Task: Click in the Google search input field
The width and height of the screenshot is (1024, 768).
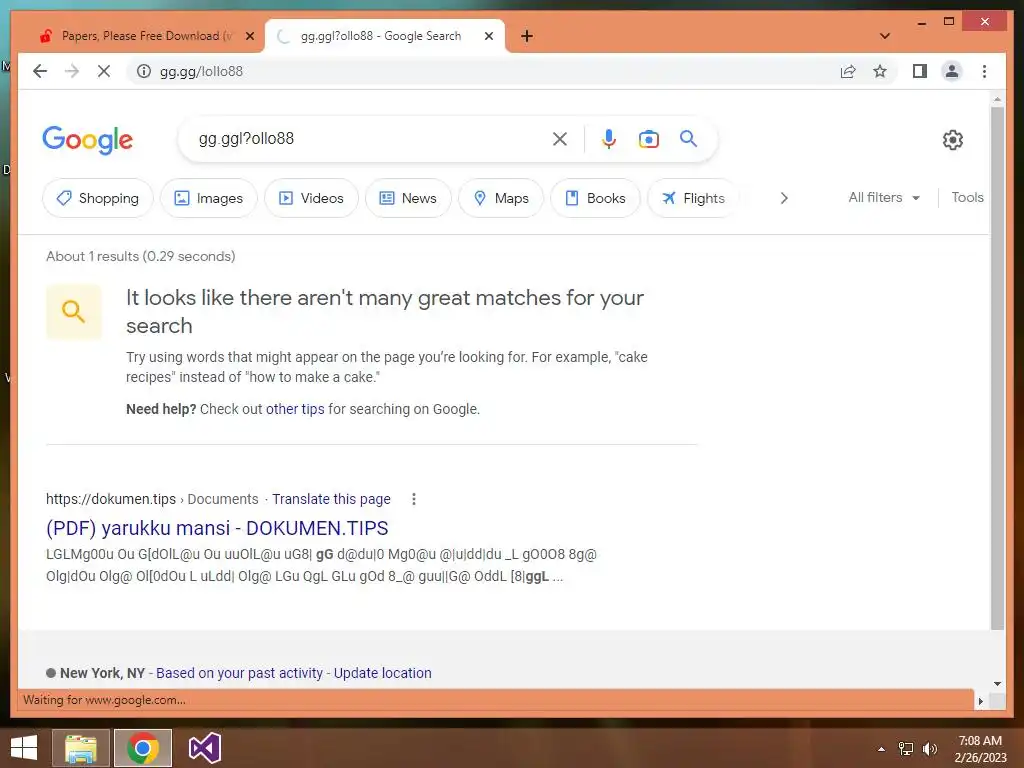Action: (372, 138)
